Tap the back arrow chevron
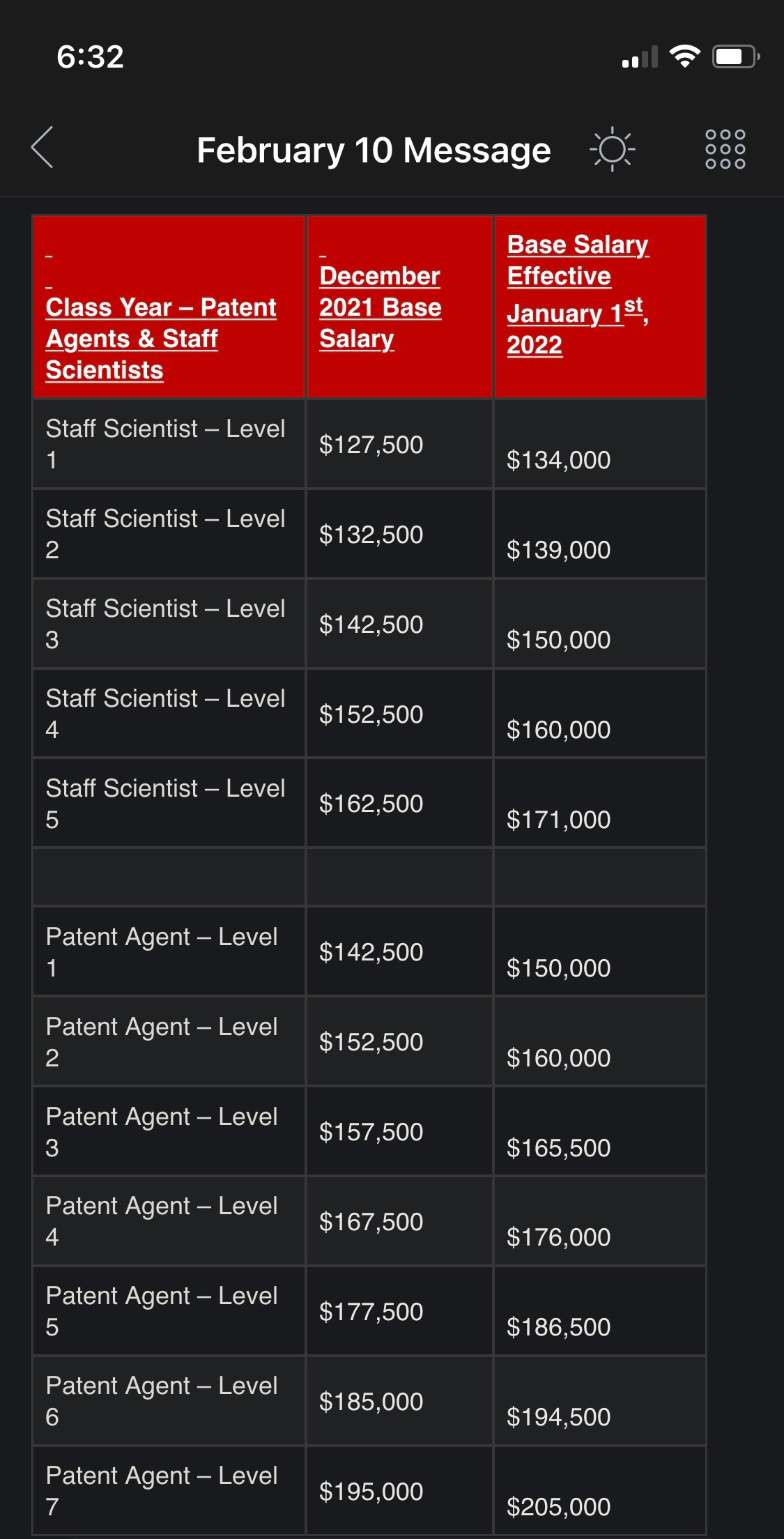 coord(43,147)
